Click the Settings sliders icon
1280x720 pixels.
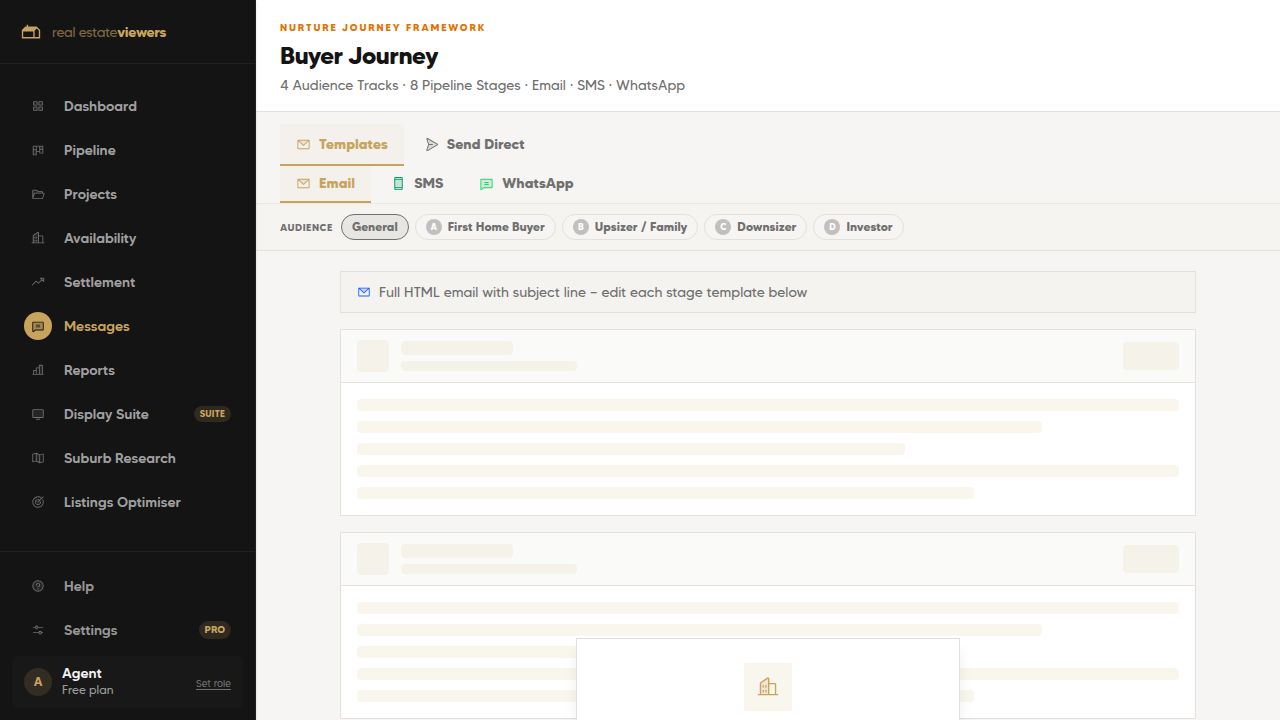(x=38, y=630)
